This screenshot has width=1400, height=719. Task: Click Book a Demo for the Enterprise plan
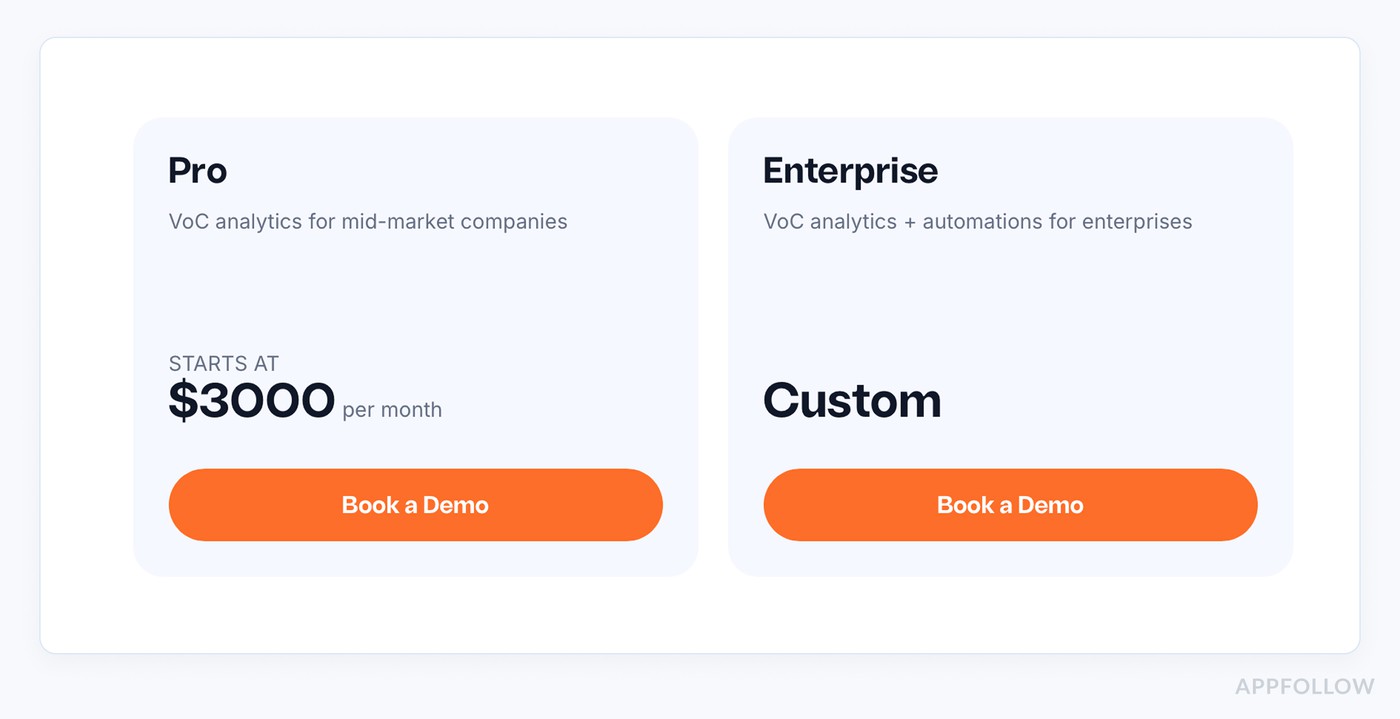tap(1010, 505)
